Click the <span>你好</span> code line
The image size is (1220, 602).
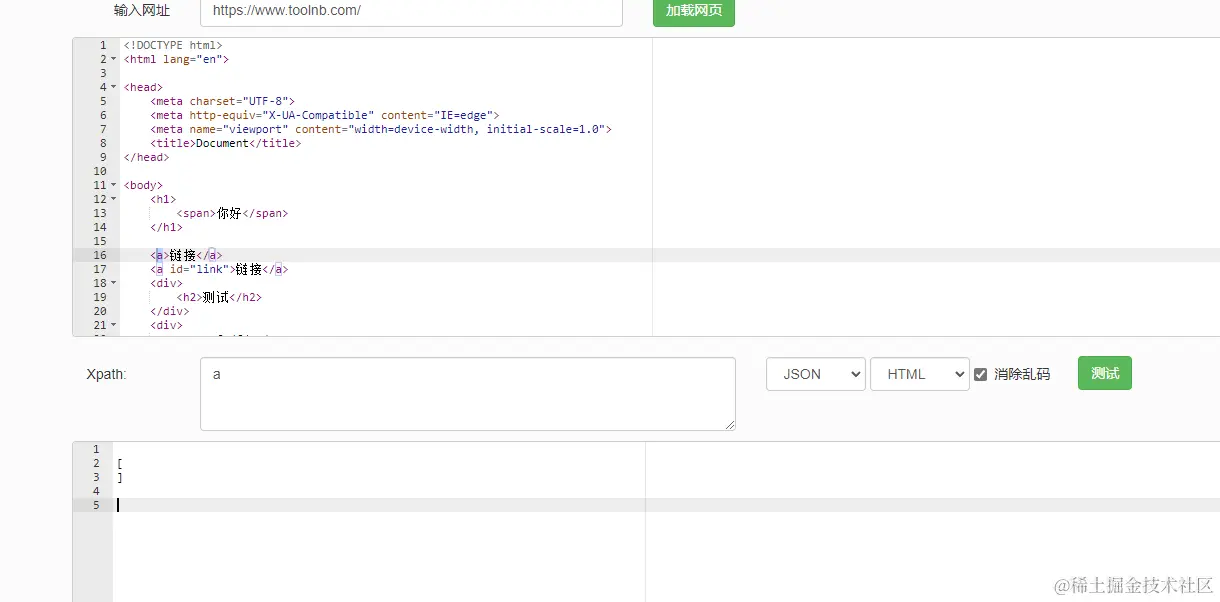(x=232, y=213)
